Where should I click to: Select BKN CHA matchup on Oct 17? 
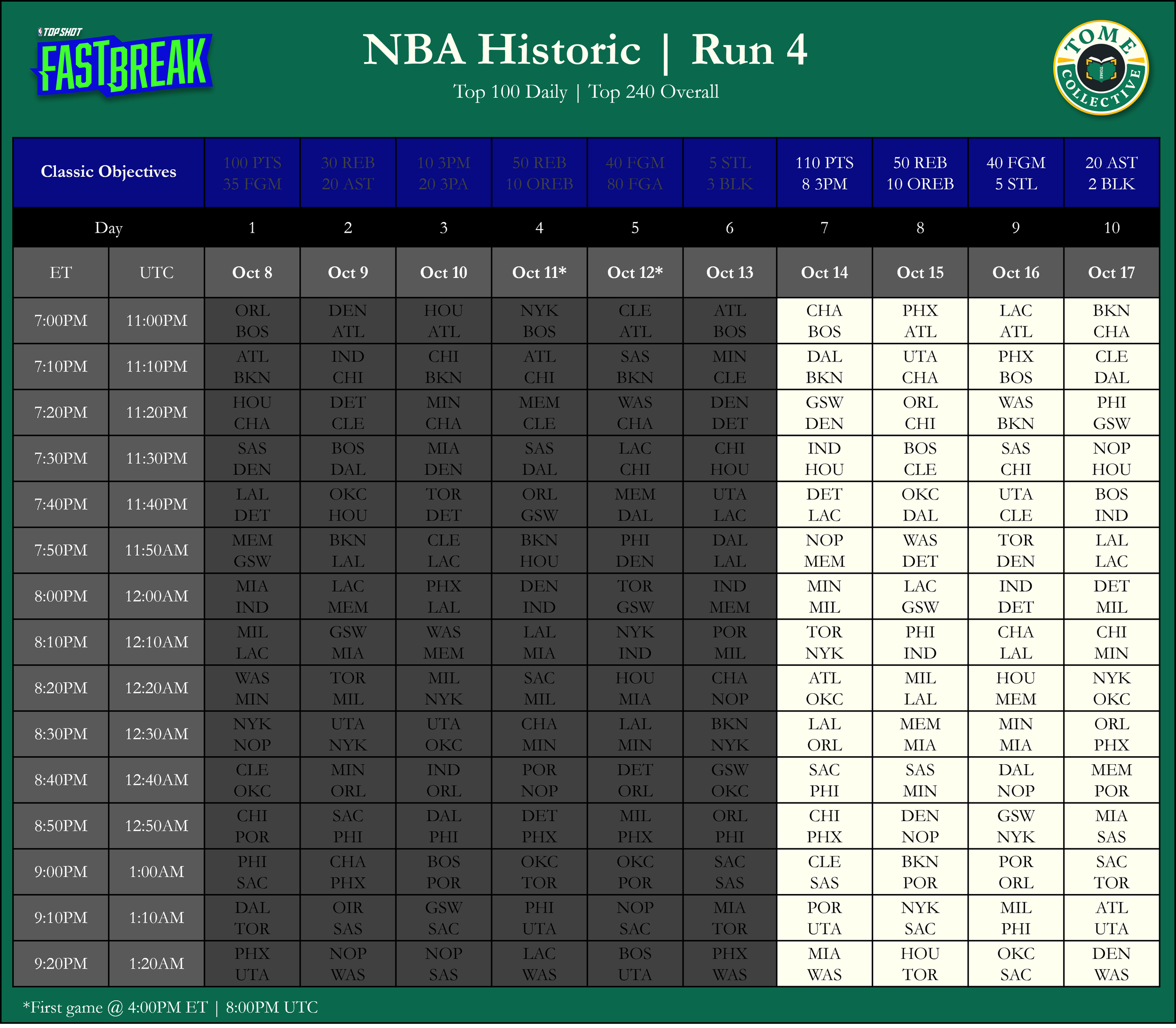pos(1111,321)
